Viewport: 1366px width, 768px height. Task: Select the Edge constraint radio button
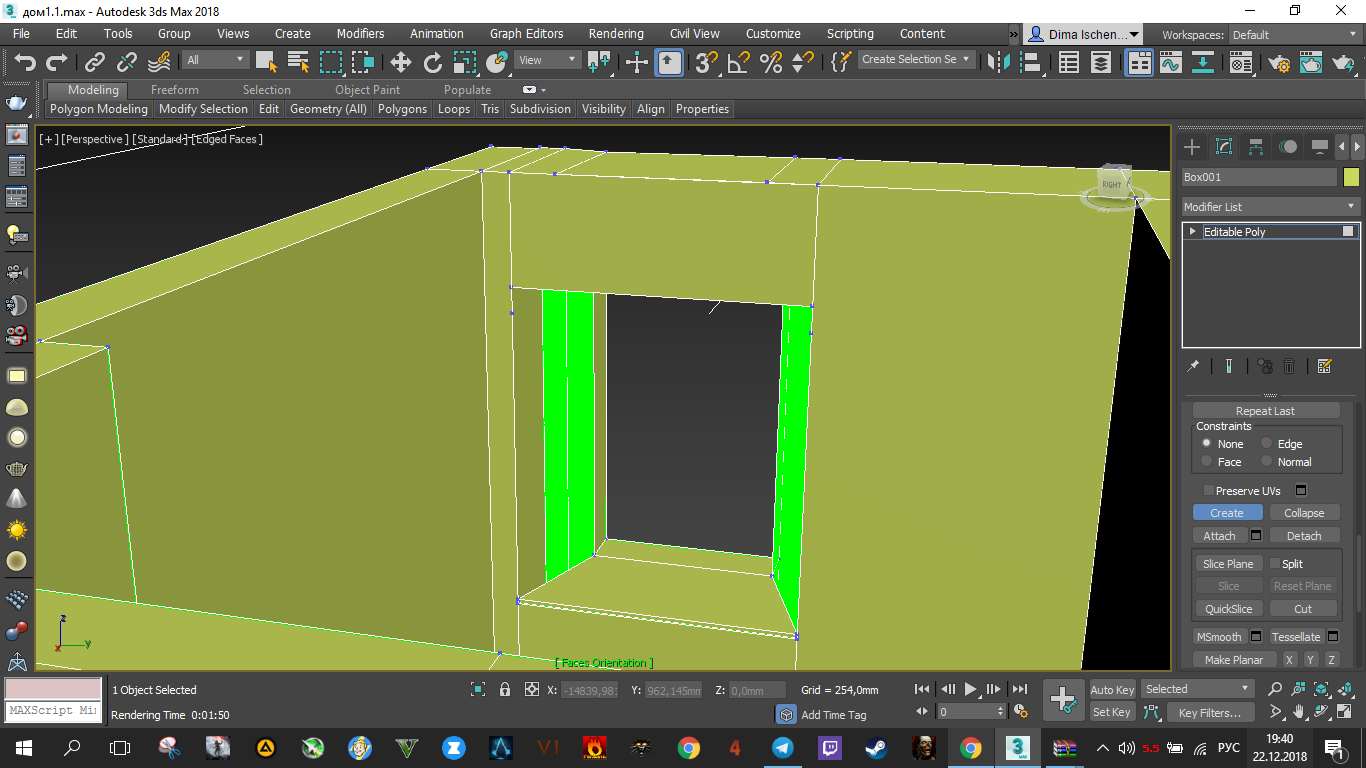pyautogui.click(x=1266, y=443)
